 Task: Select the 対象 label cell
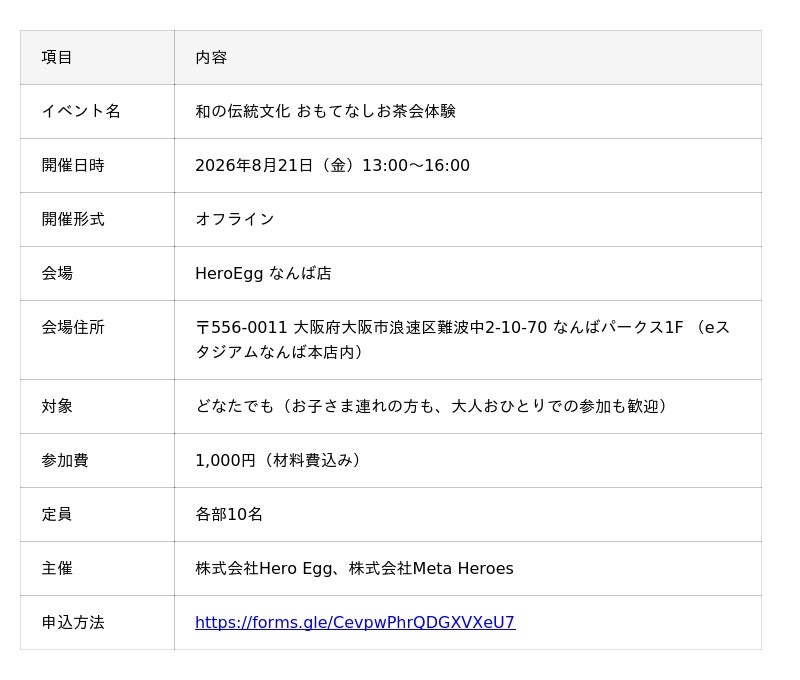(x=97, y=406)
